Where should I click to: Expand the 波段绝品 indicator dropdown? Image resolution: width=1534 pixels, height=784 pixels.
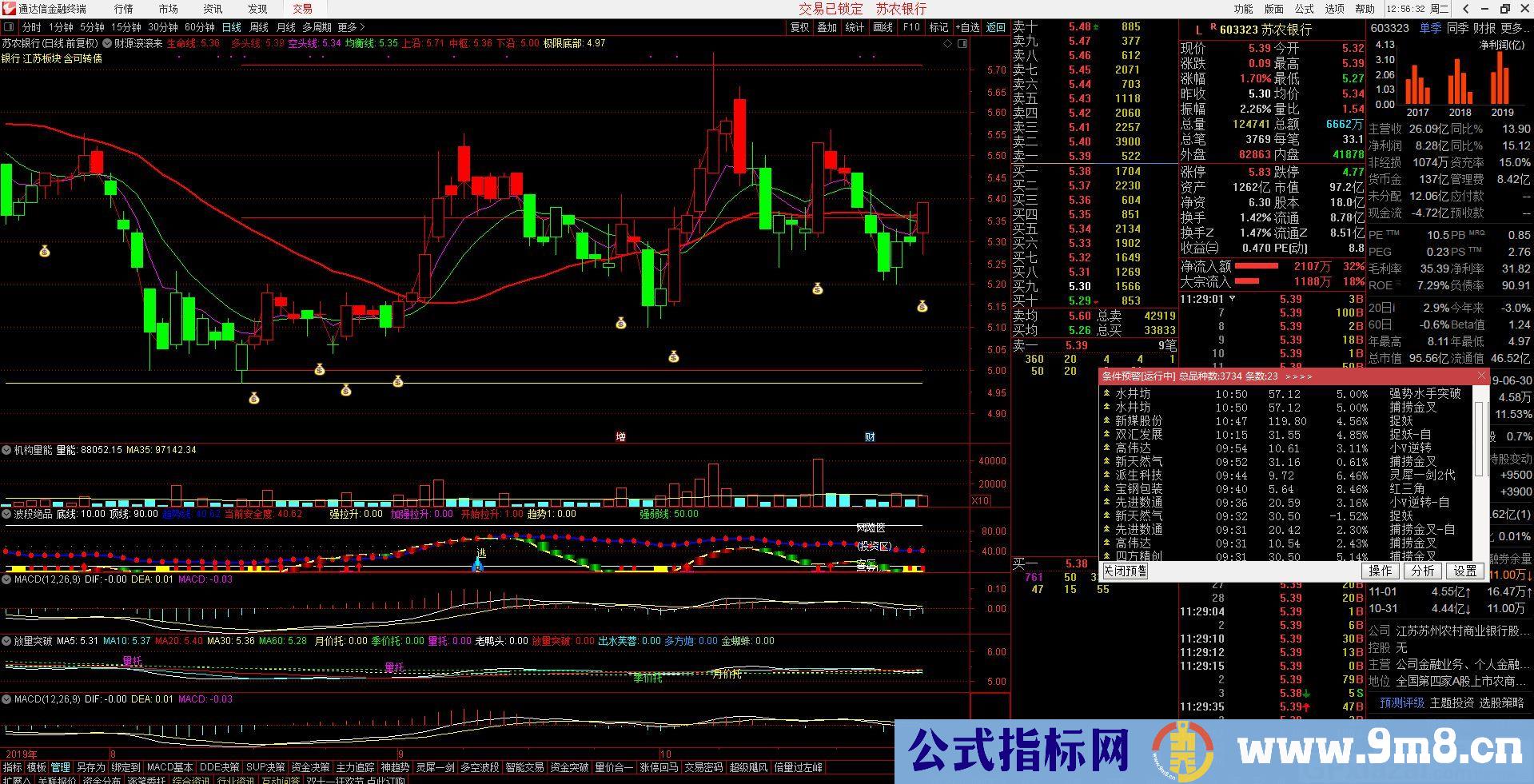7,514
